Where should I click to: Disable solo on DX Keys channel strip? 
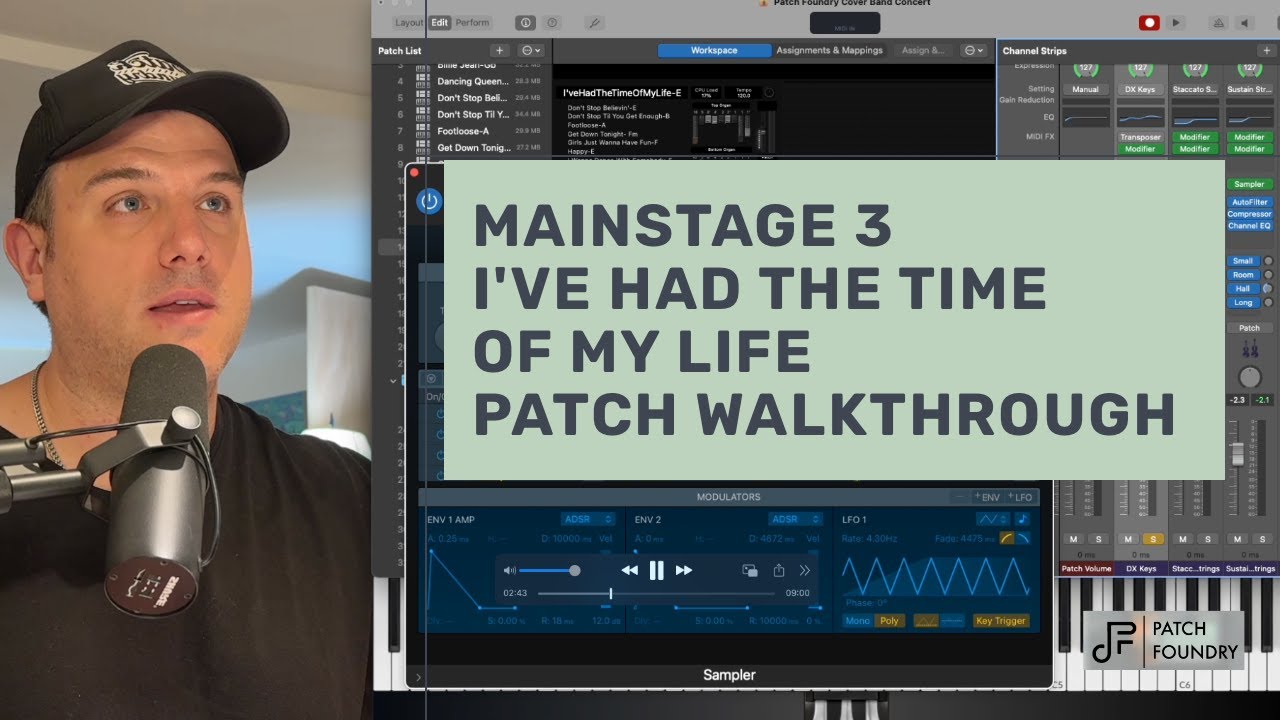(x=1153, y=539)
